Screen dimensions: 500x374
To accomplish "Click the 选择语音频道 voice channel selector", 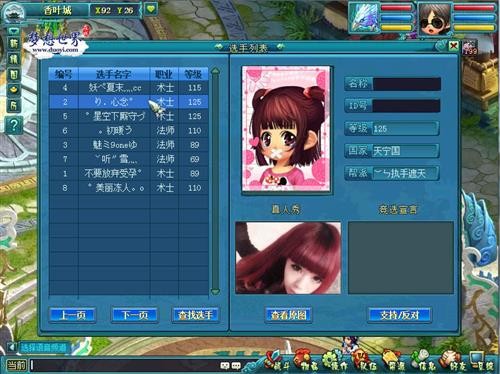I will (x=43, y=348).
